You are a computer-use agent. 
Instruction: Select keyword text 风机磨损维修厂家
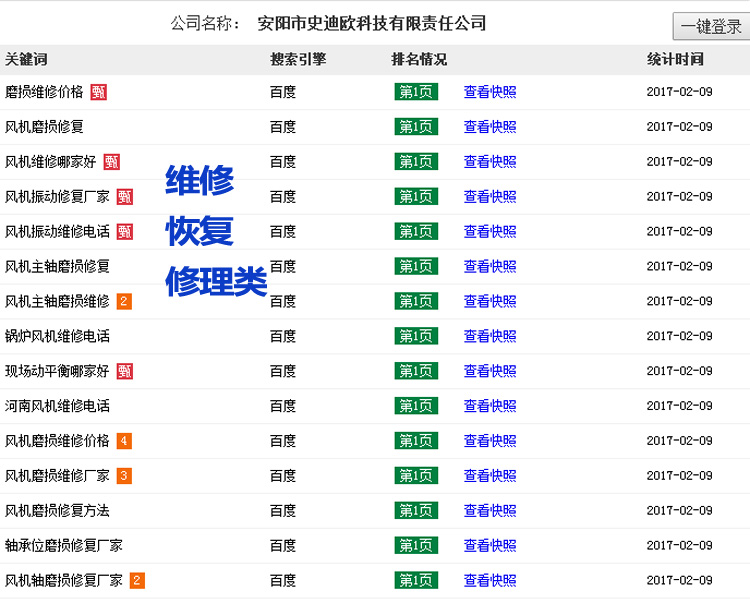point(57,476)
